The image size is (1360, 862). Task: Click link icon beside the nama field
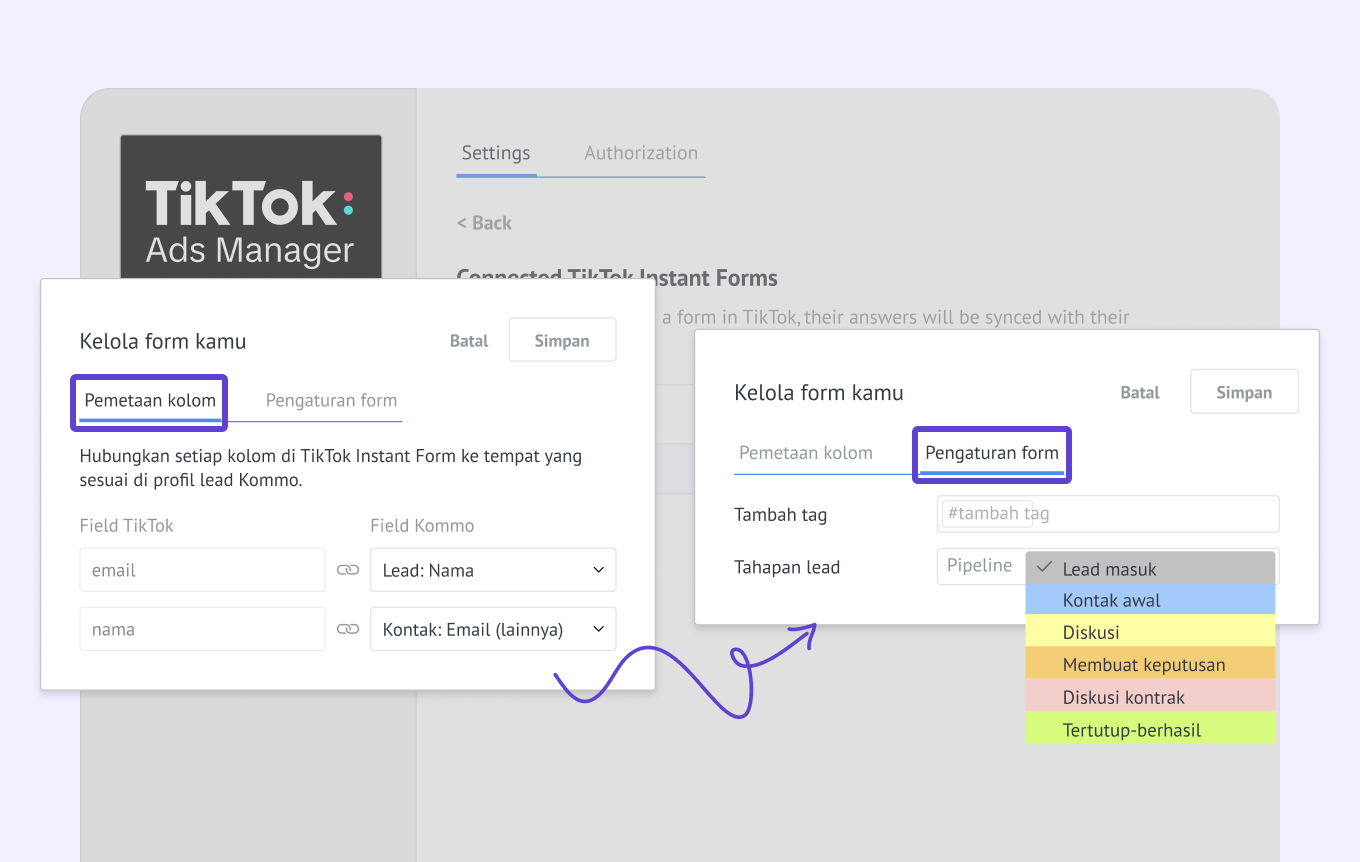point(347,630)
